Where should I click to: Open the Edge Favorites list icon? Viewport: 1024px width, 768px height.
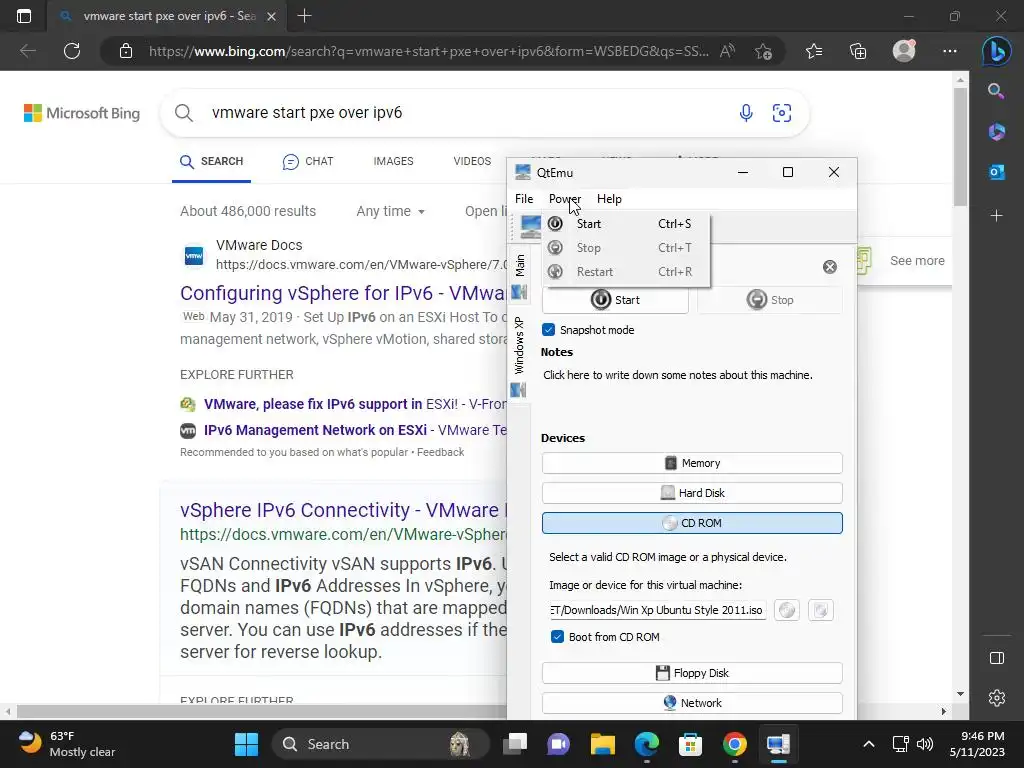814,51
